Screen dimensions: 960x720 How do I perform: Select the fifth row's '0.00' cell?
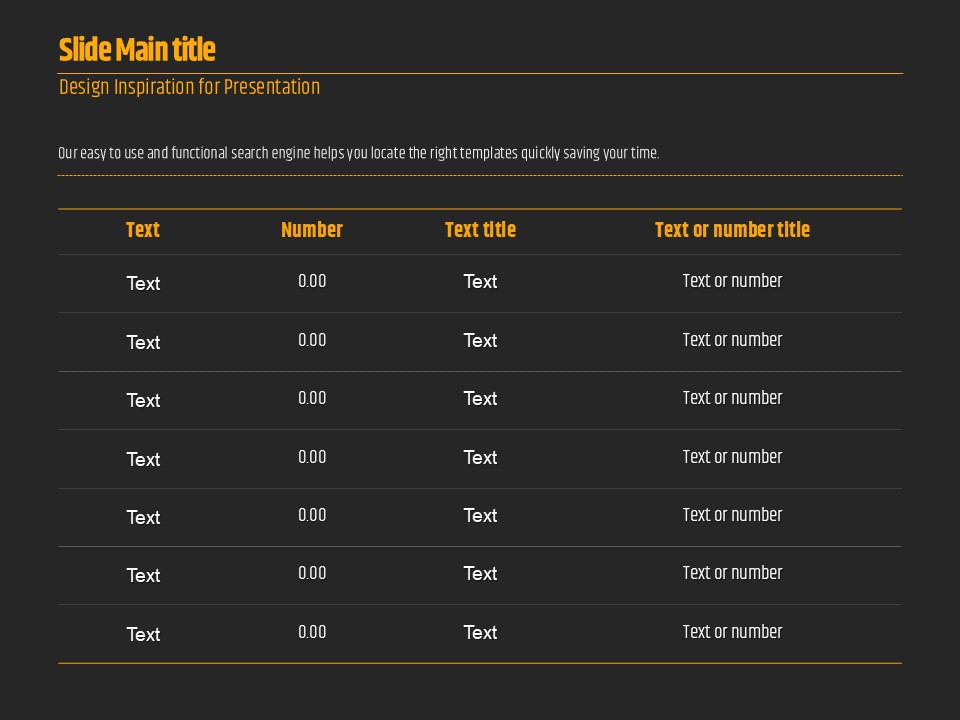coord(312,515)
